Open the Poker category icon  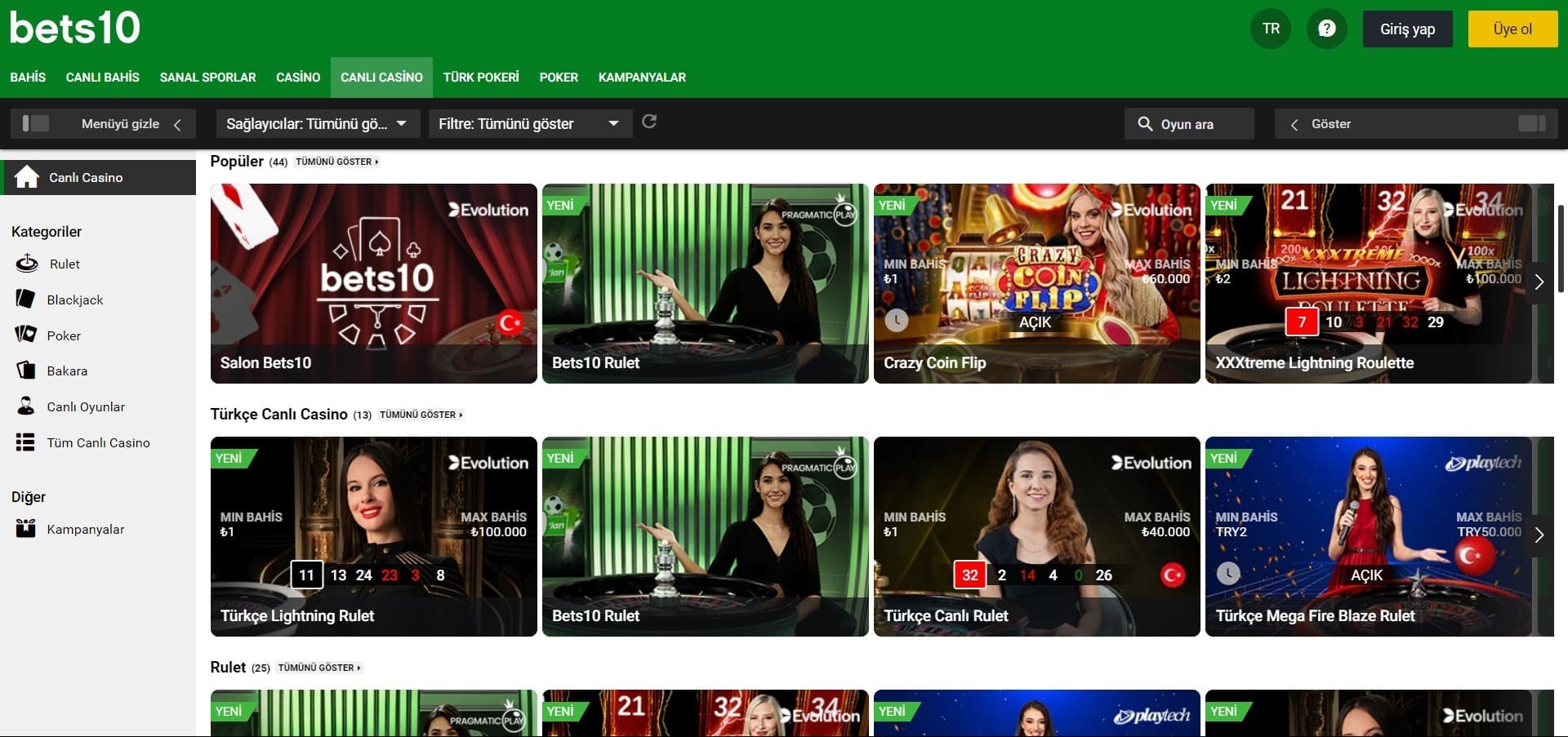coord(26,335)
